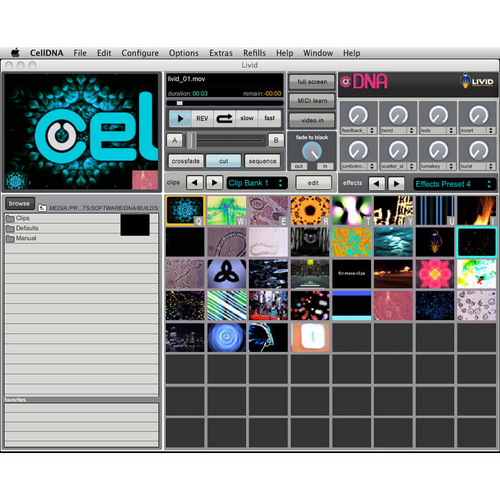The image size is (500, 500).
Task: Select the blue trefoil knot clip
Action: coord(227,274)
